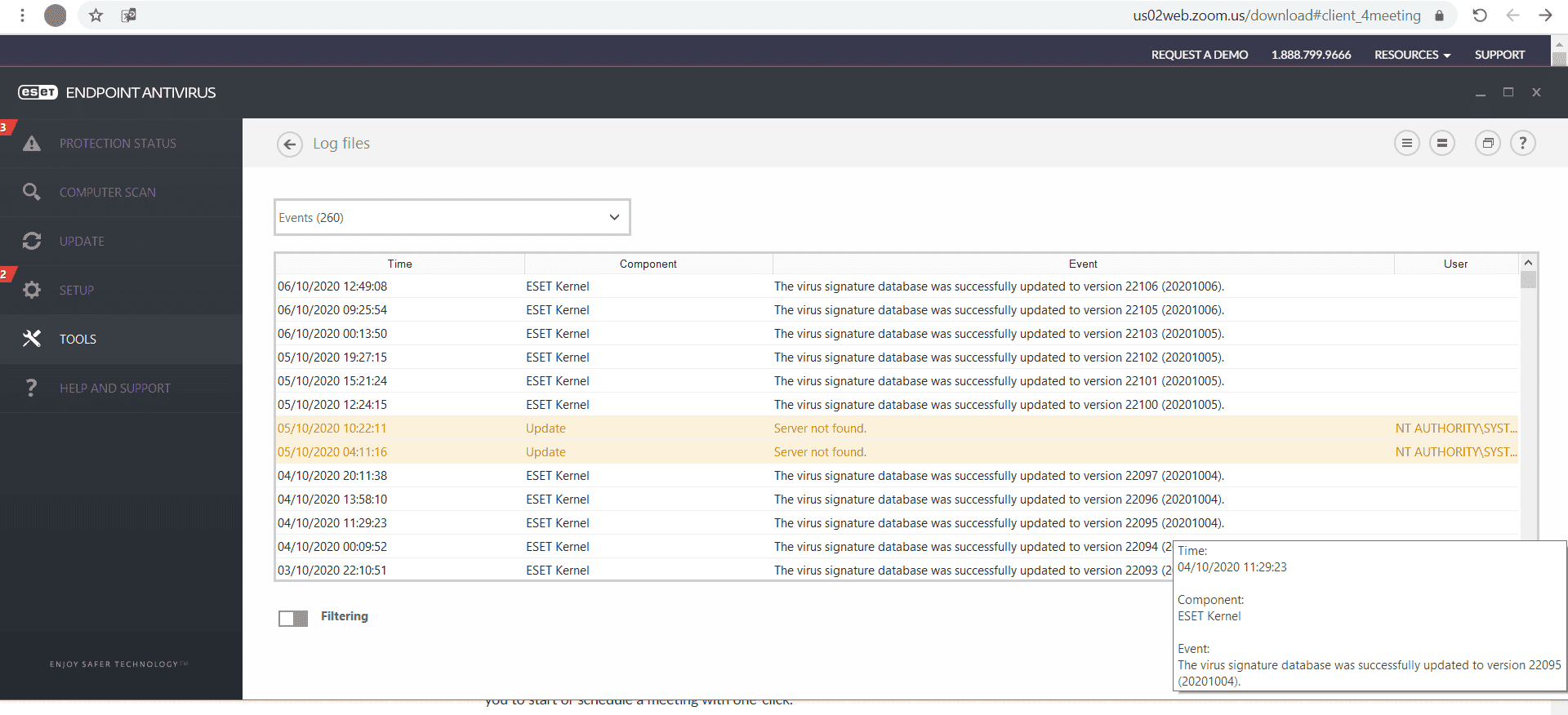Click the three-line list view icon
The image size is (1568, 715).
tap(1406, 144)
